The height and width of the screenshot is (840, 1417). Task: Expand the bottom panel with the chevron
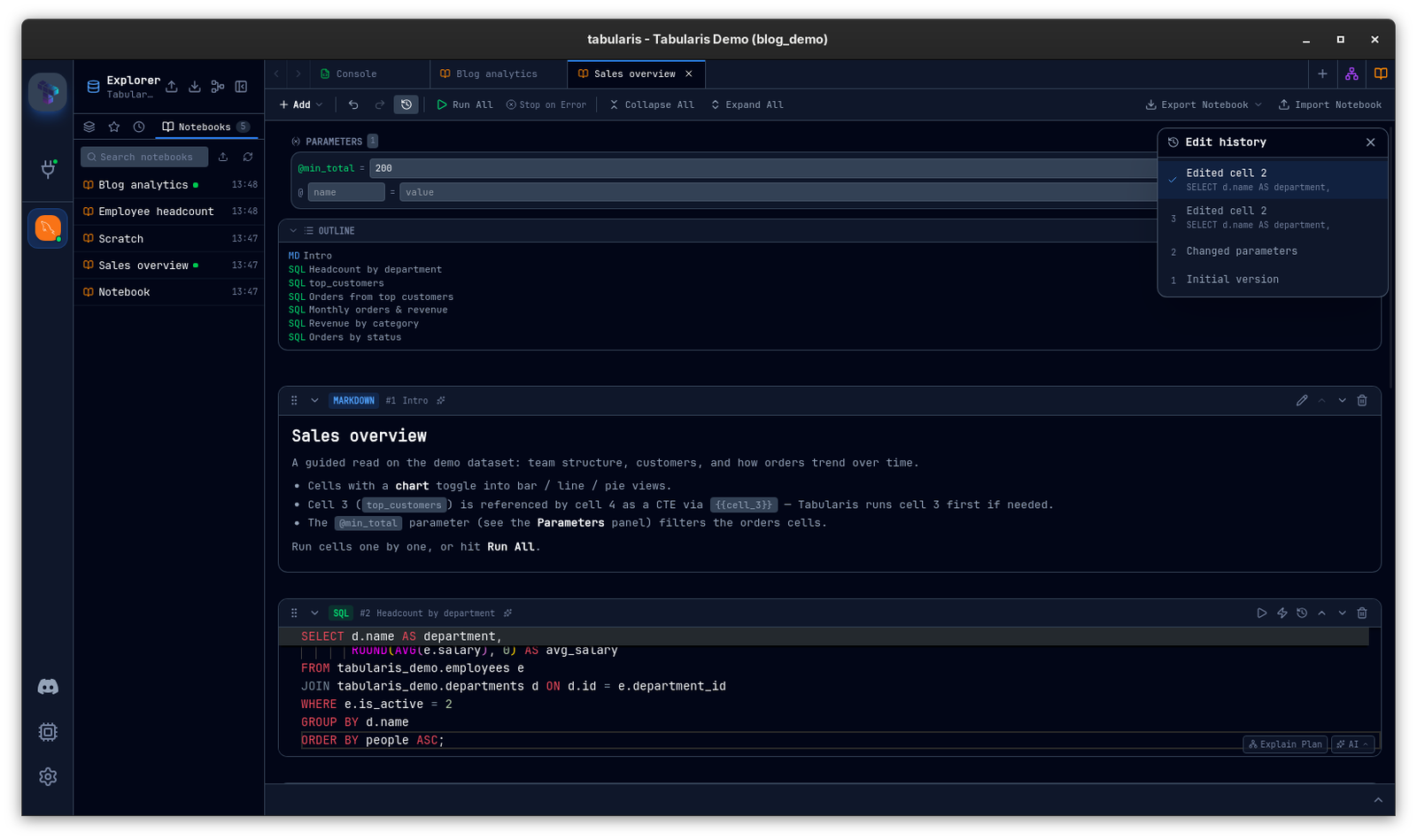[x=1378, y=800]
